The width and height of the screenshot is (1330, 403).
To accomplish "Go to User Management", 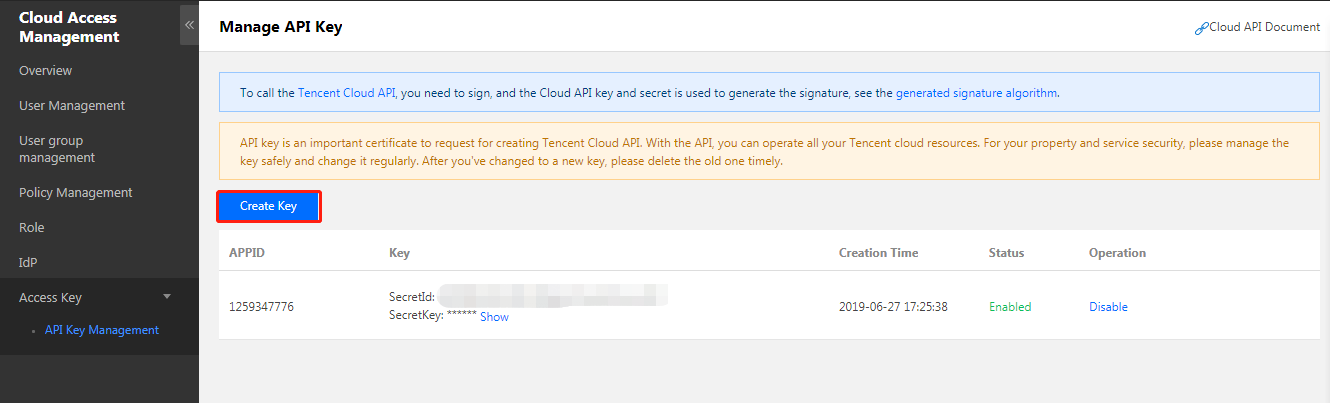I will (x=72, y=106).
